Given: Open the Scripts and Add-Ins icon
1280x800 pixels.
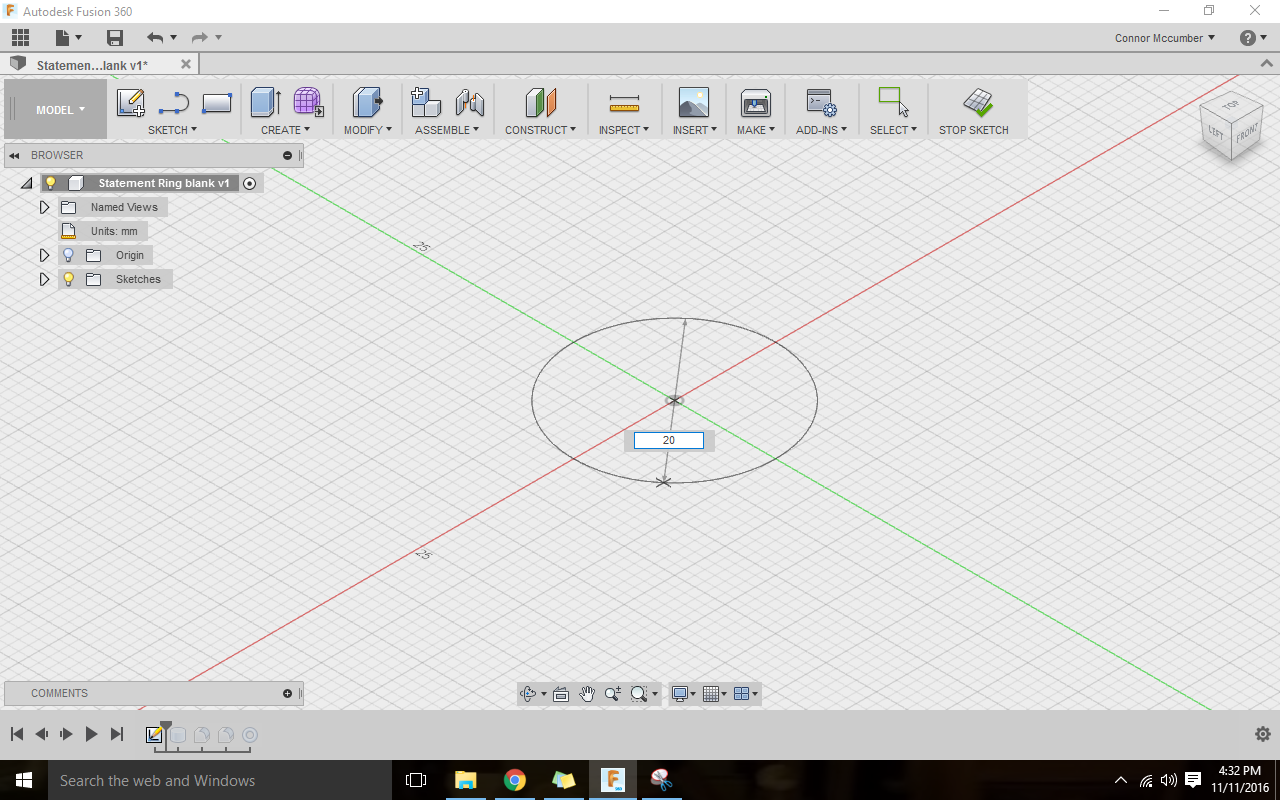Looking at the screenshot, I should (821, 102).
